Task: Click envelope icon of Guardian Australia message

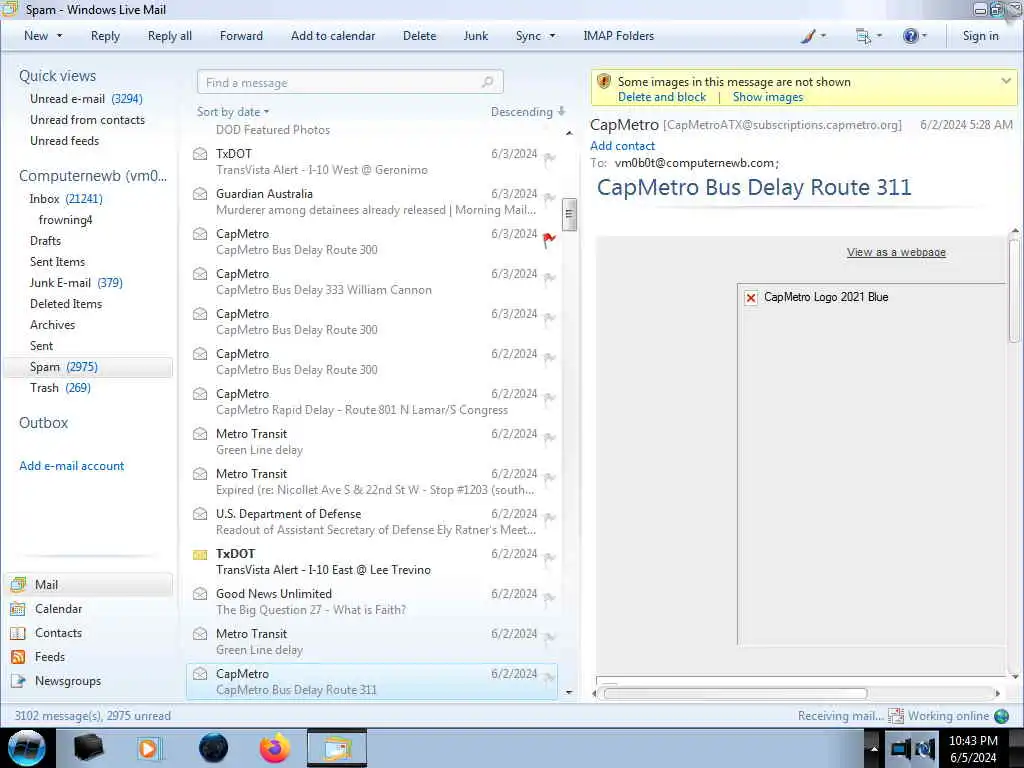Action: pyautogui.click(x=200, y=194)
